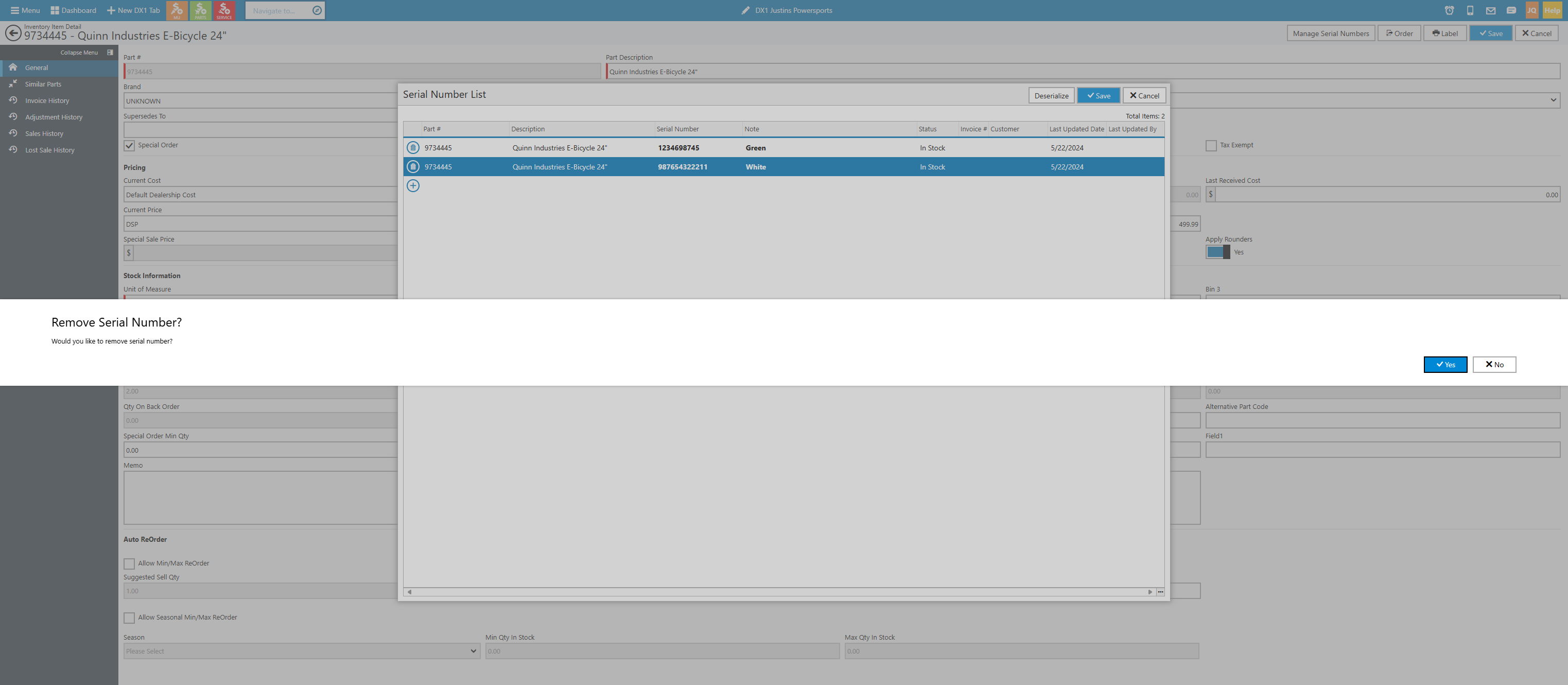The width and height of the screenshot is (1568, 685).
Task: Open Adjustment History in sidebar
Action: 59,117
